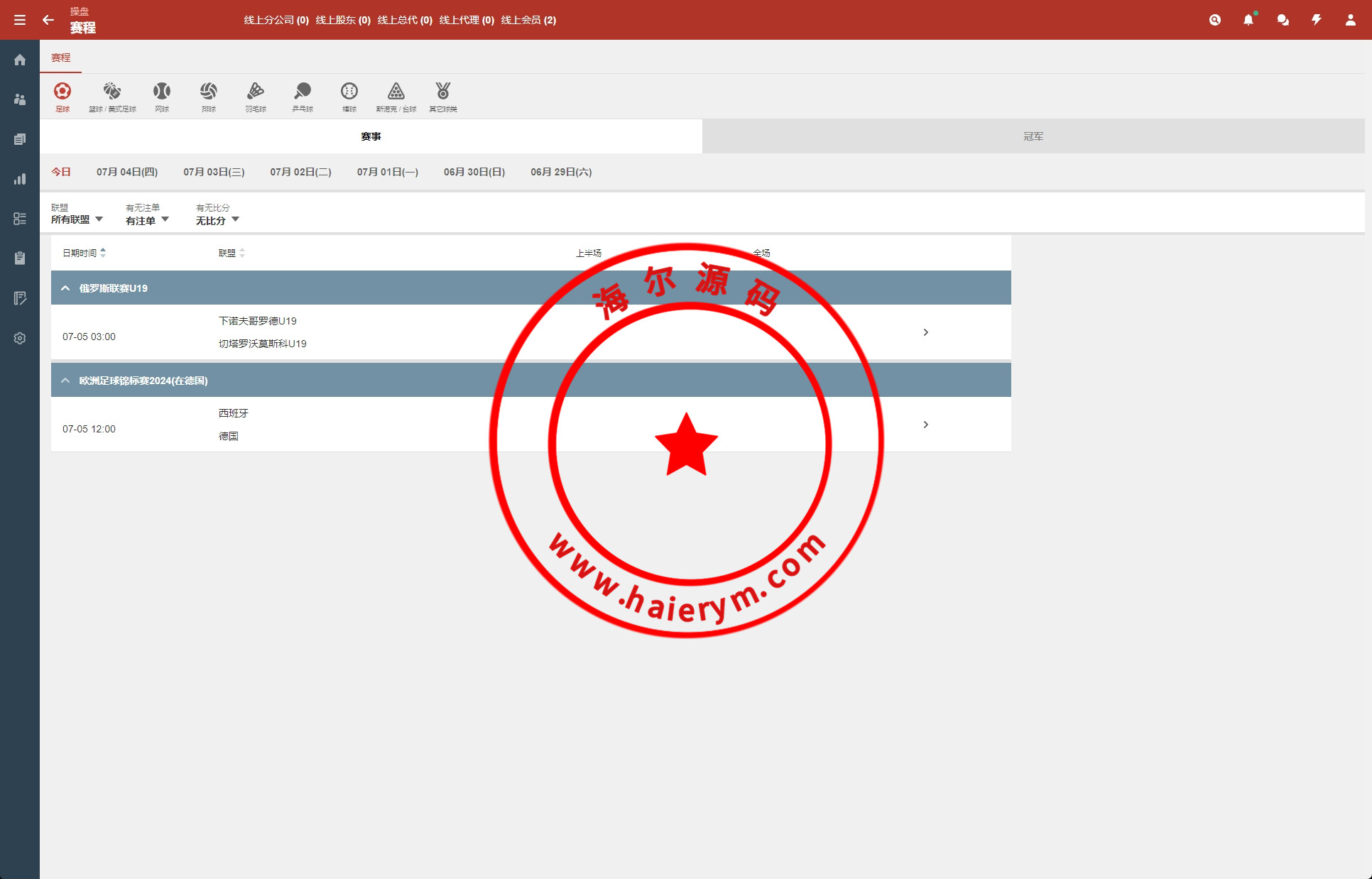
Task: Collapse the 欧洲足球锦标赛2024 league group
Action: (65, 381)
